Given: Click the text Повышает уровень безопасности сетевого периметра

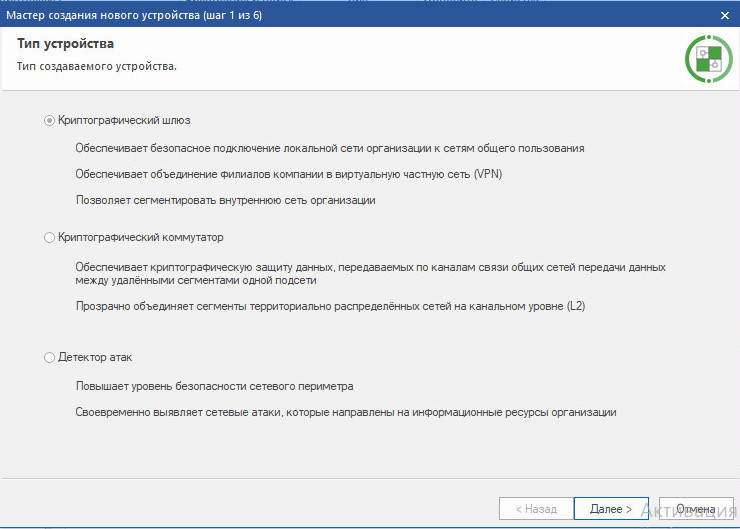Looking at the screenshot, I should click(215, 386).
